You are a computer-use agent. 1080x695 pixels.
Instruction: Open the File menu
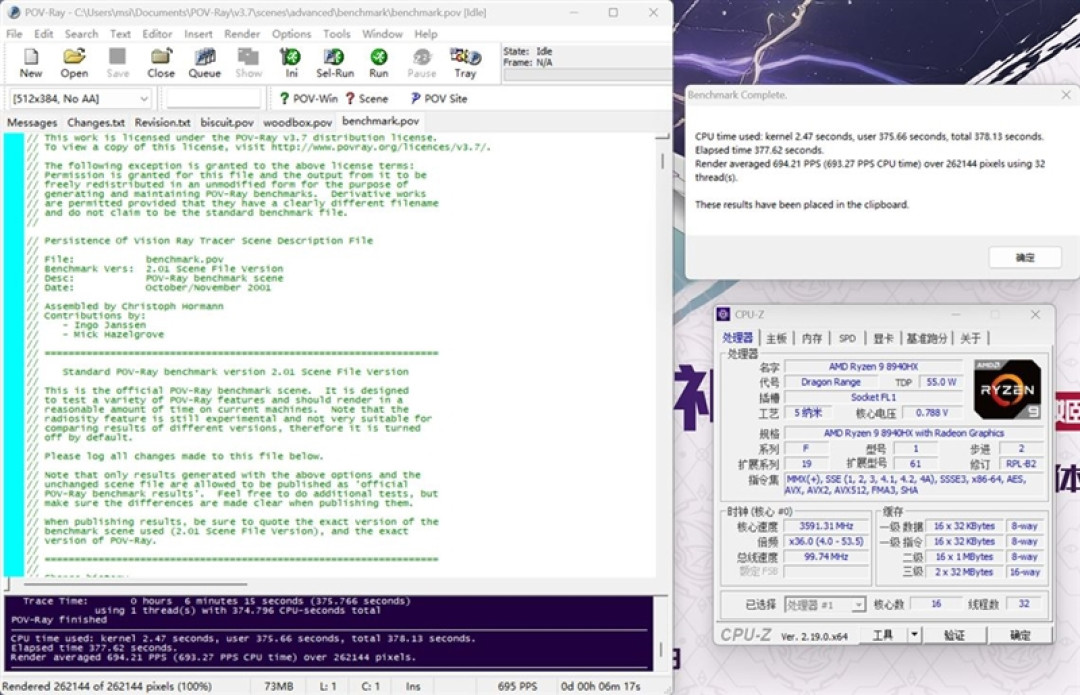click(14, 34)
